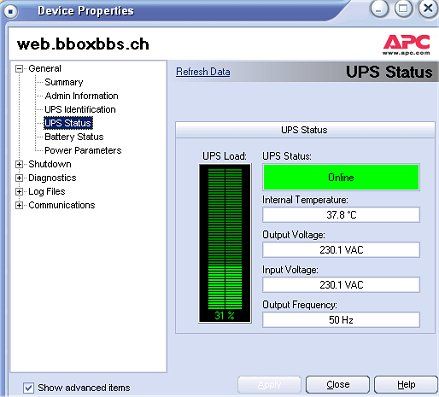Untick Show advanced items checkbox
The height and width of the screenshot is (397, 439).
28,388
